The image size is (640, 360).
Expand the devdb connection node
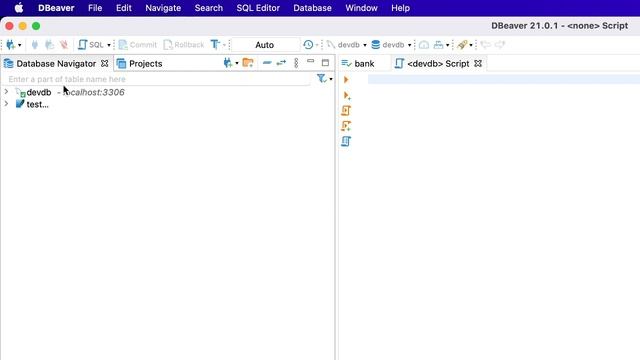(x=6, y=92)
